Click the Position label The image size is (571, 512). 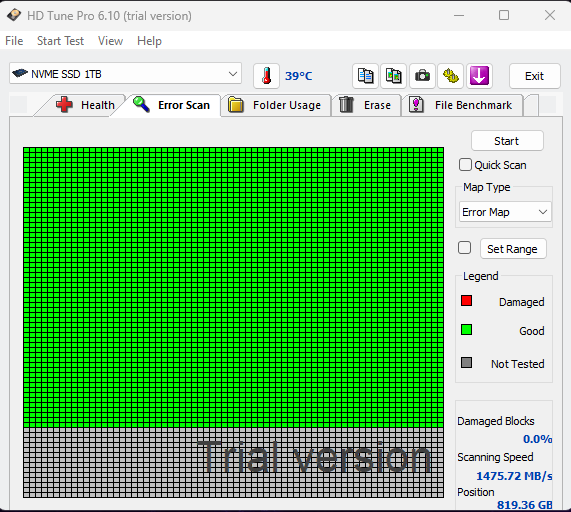point(476,492)
